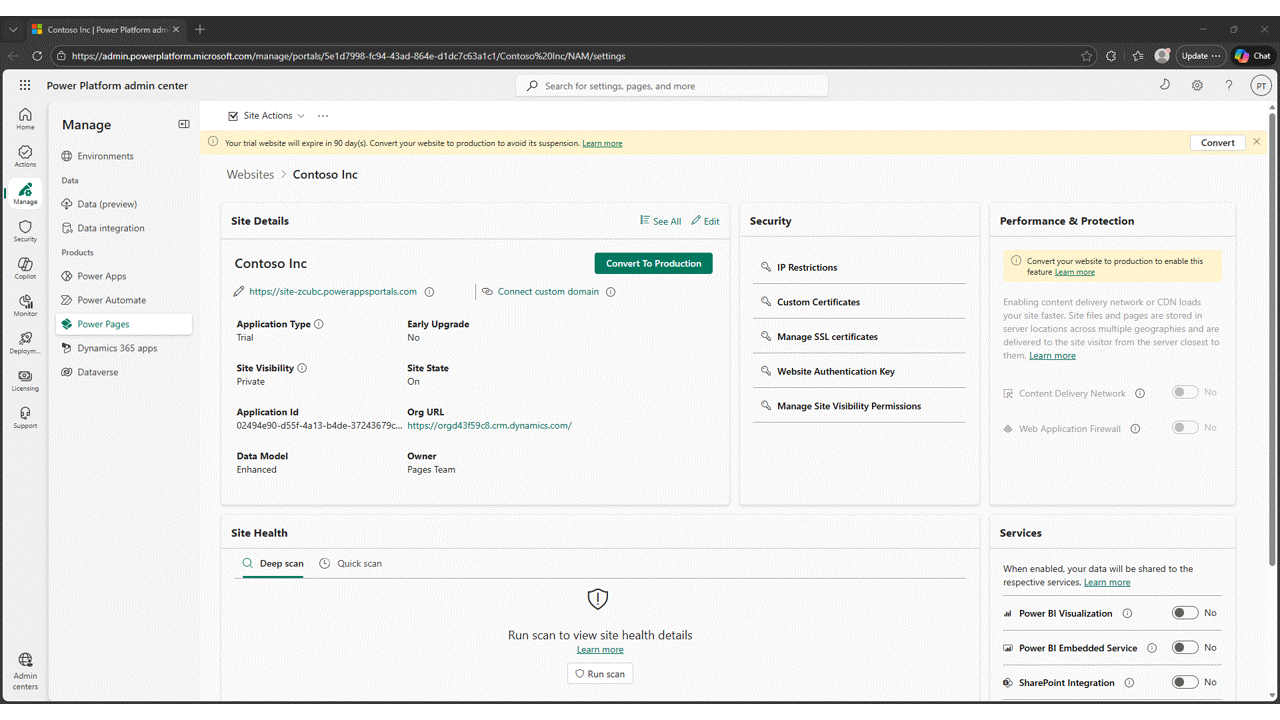Open the more options ellipsis menu
This screenshot has height=720, width=1280.
click(323, 116)
